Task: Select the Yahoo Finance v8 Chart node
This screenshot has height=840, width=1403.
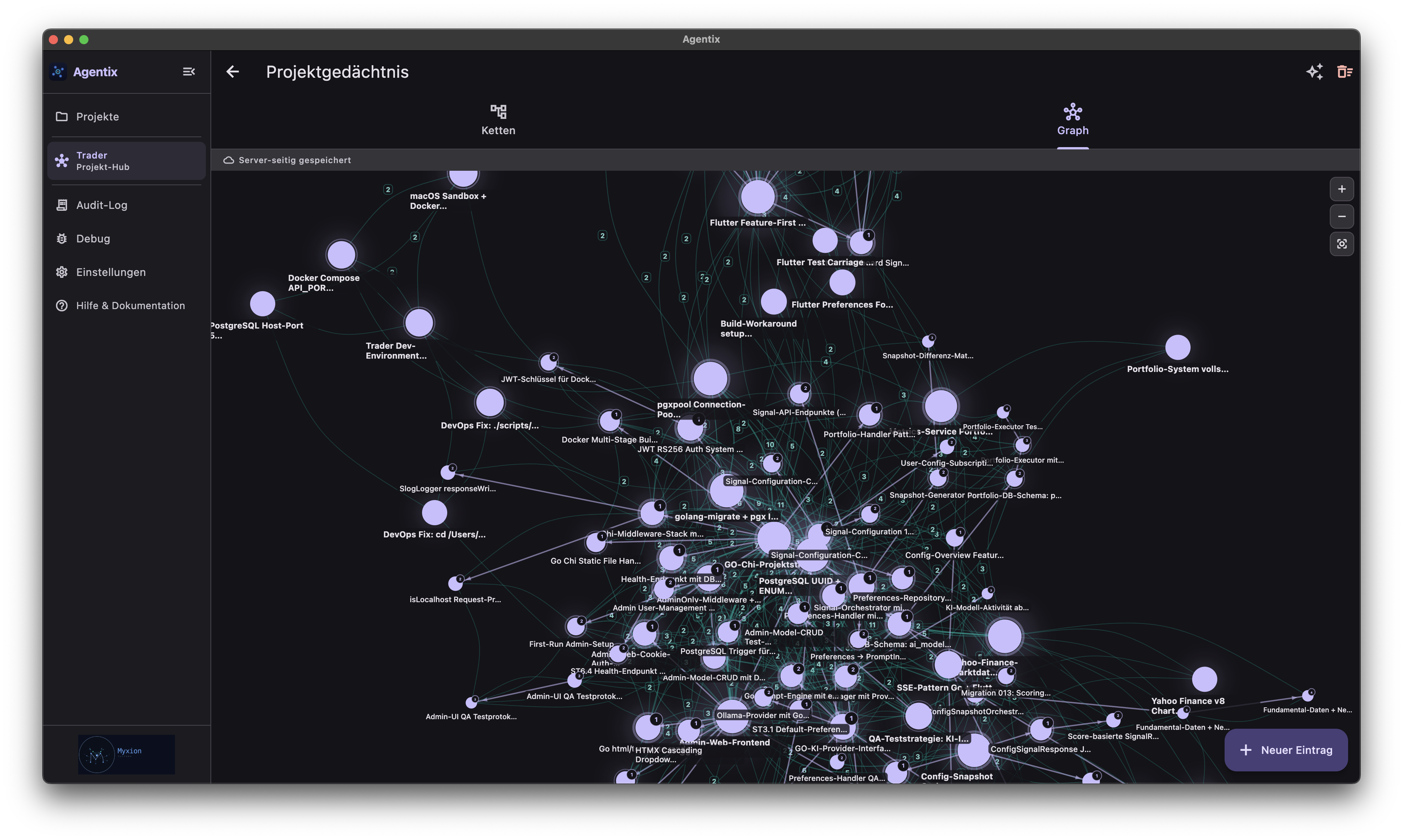Action: tap(1204, 679)
